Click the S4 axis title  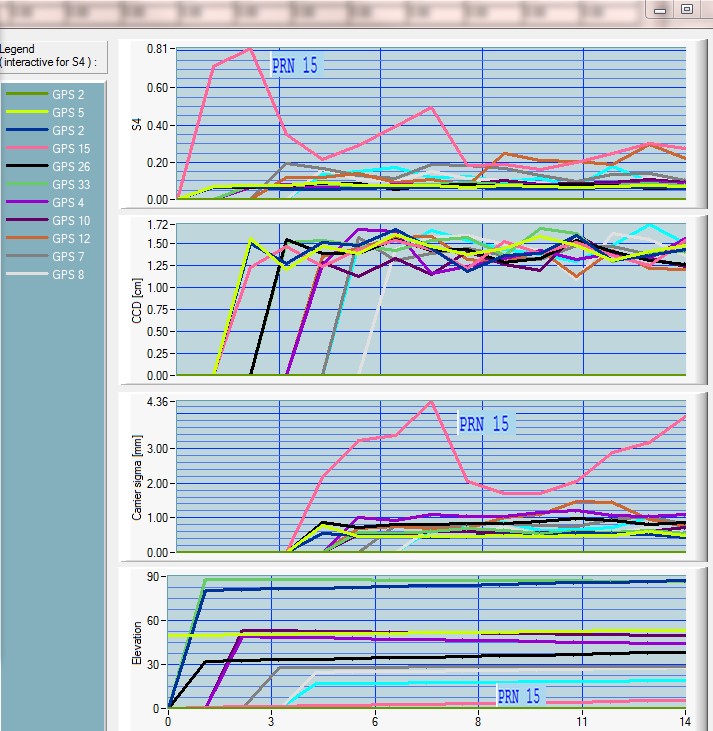pyautogui.click(x=136, y=124)
